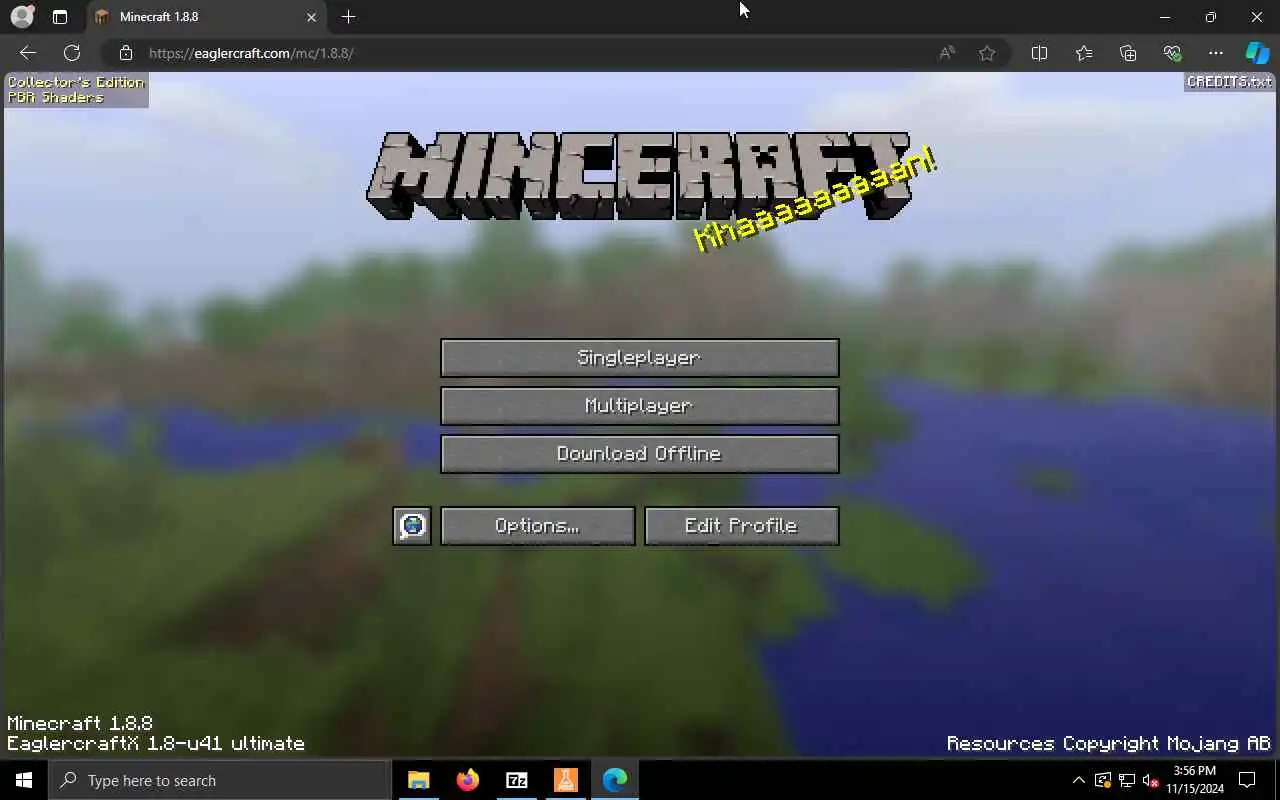
Task: Click the Download Offline button
Action: 640,454
